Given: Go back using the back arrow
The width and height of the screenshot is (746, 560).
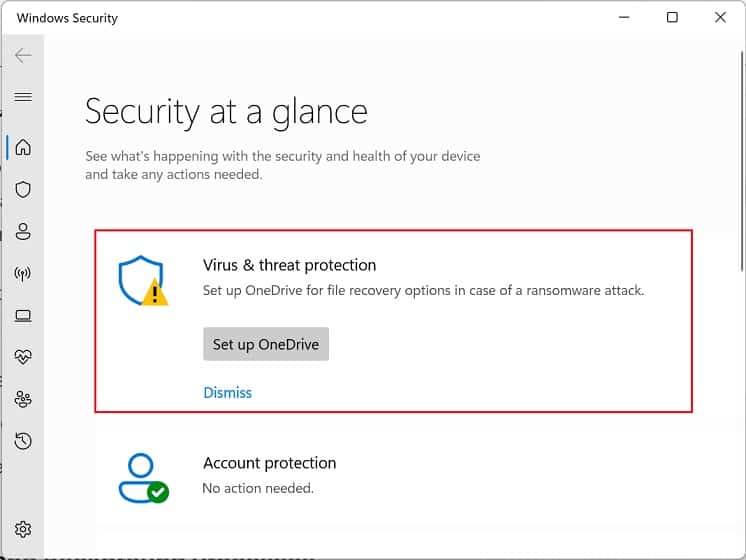Looking at the screenshot, I should point(23,56).
